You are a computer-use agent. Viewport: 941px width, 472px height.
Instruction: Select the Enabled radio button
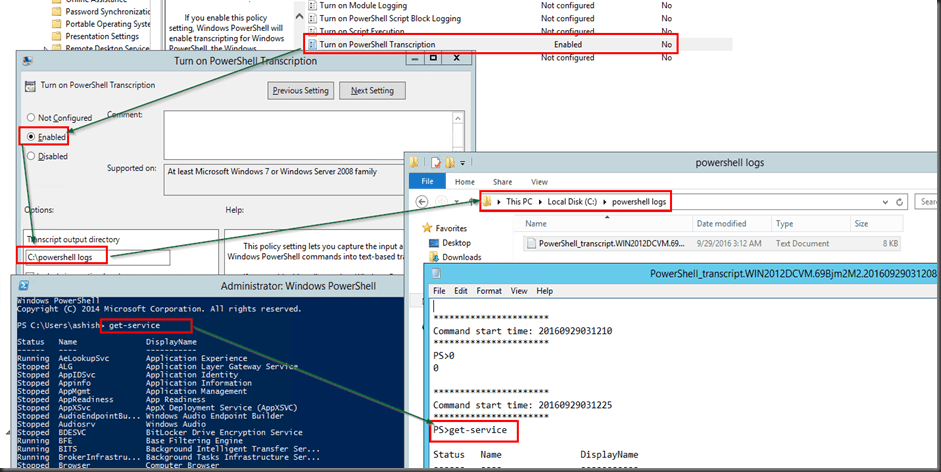(x=32, y=136)
